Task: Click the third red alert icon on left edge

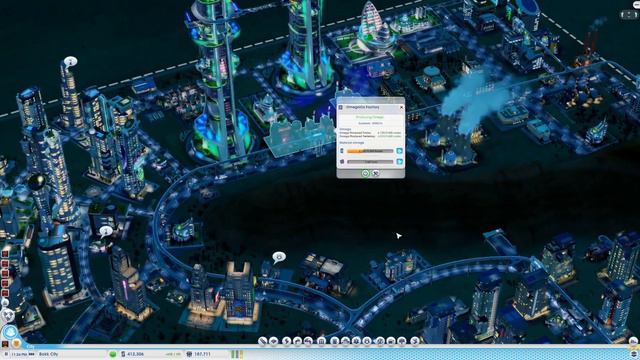Action: tap(5, 273)
